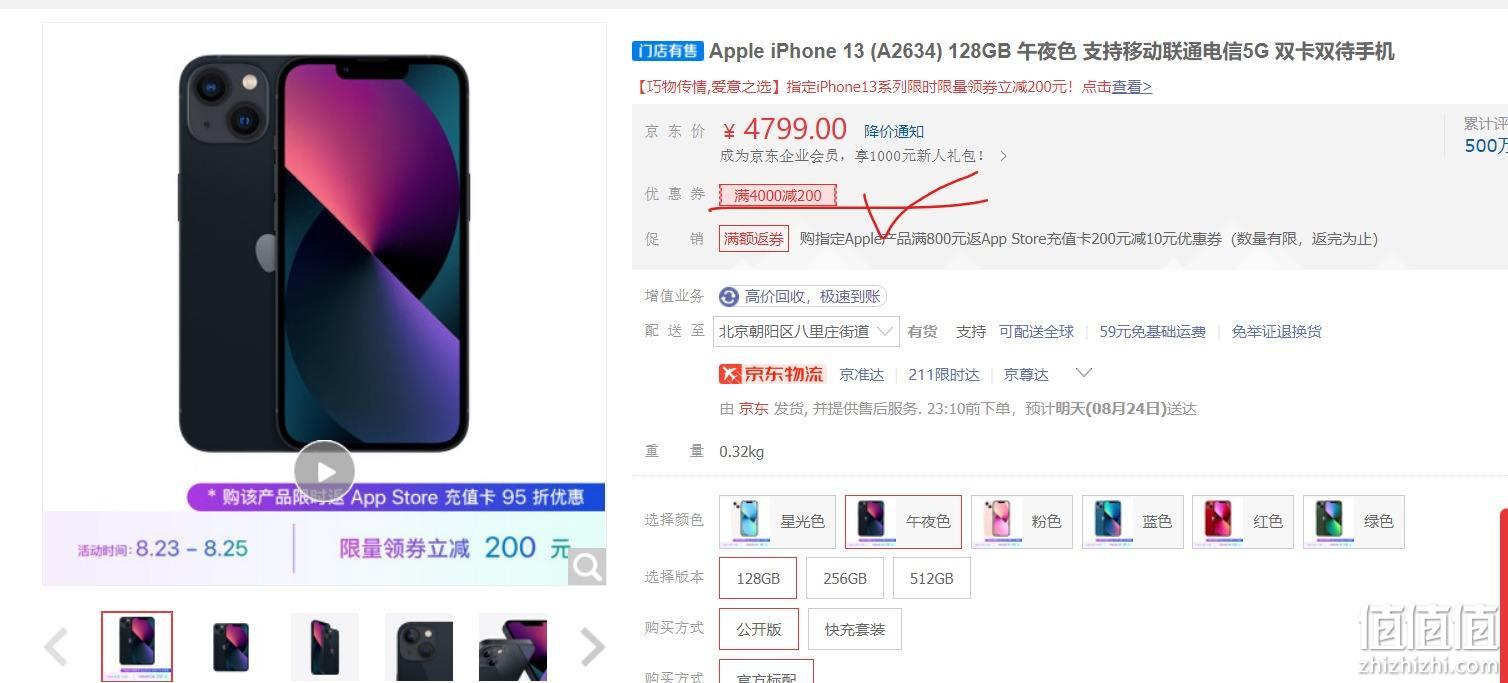This screenshot has width=1508, height=683.
Task: Open the 查看 promotion link
Action: point(1132,87)
